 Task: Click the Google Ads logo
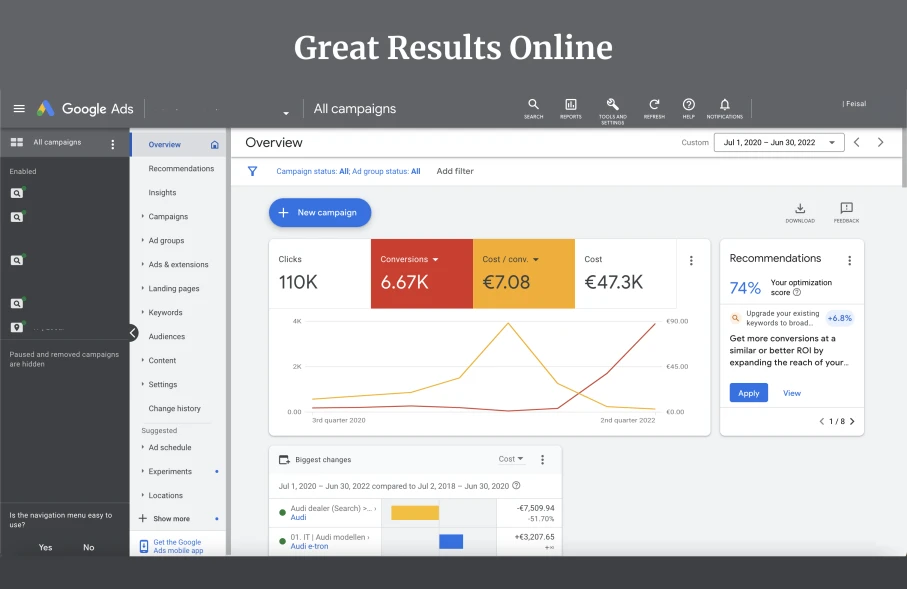click(x=85, y=108)
